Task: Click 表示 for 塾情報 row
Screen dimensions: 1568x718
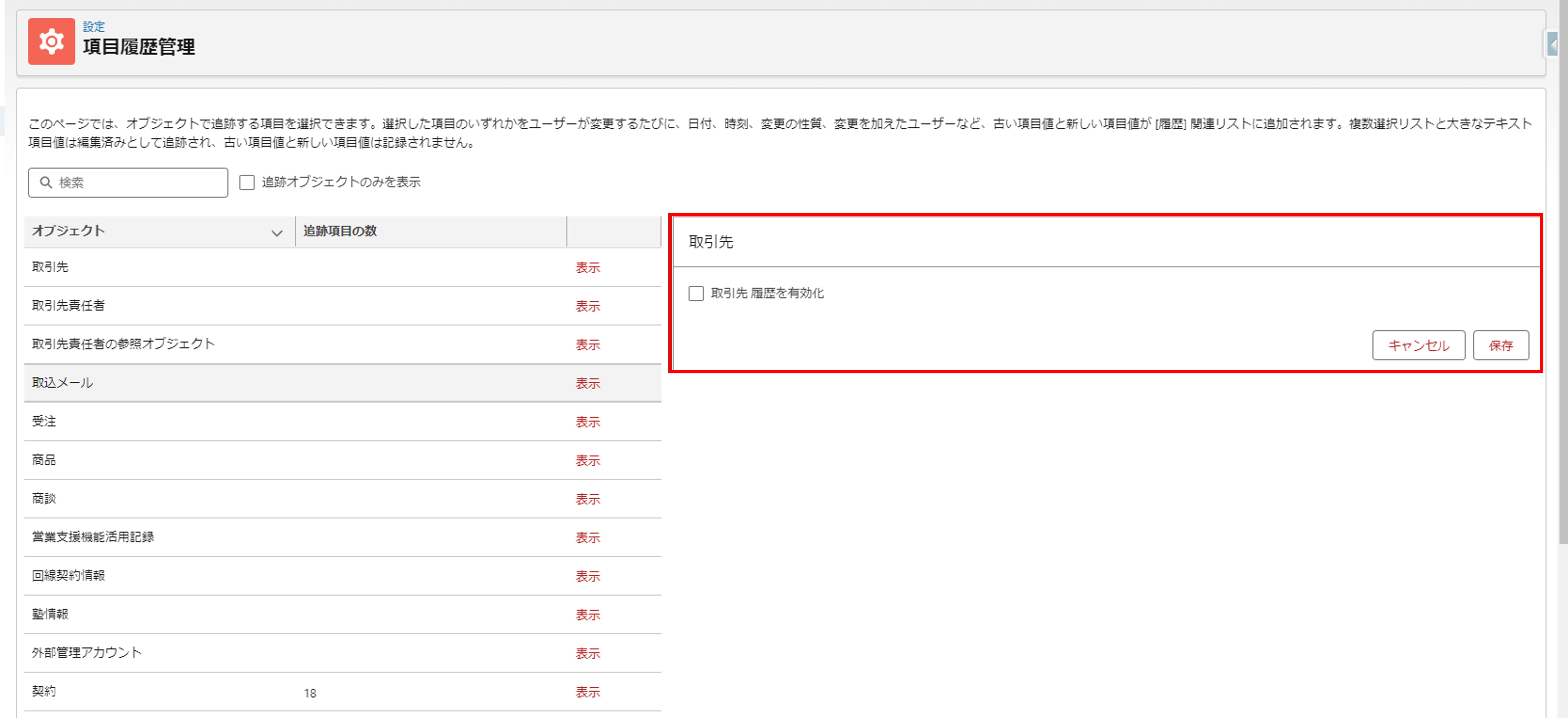Action: 587,615
